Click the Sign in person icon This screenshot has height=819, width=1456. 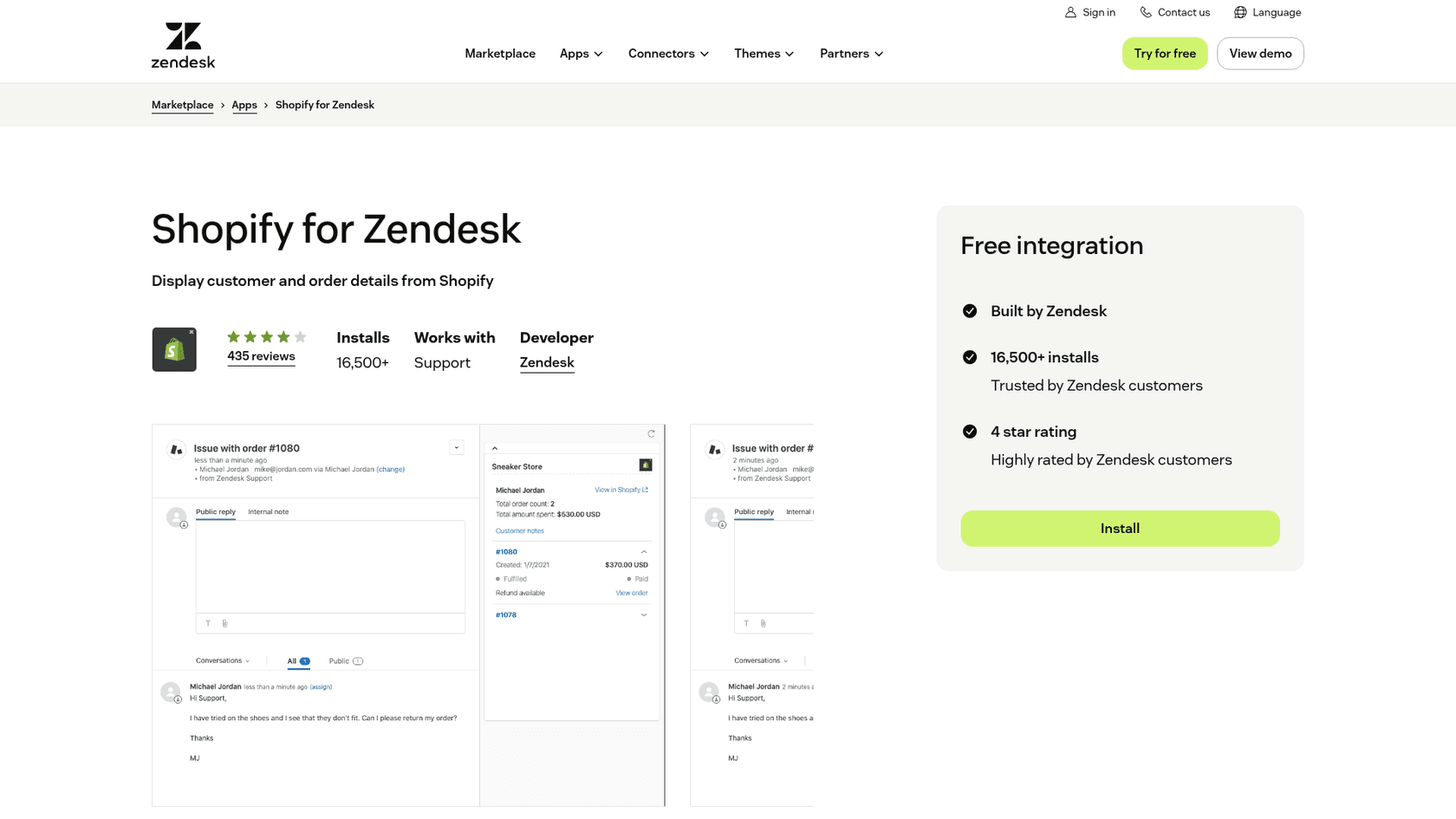pos(1070,12)
